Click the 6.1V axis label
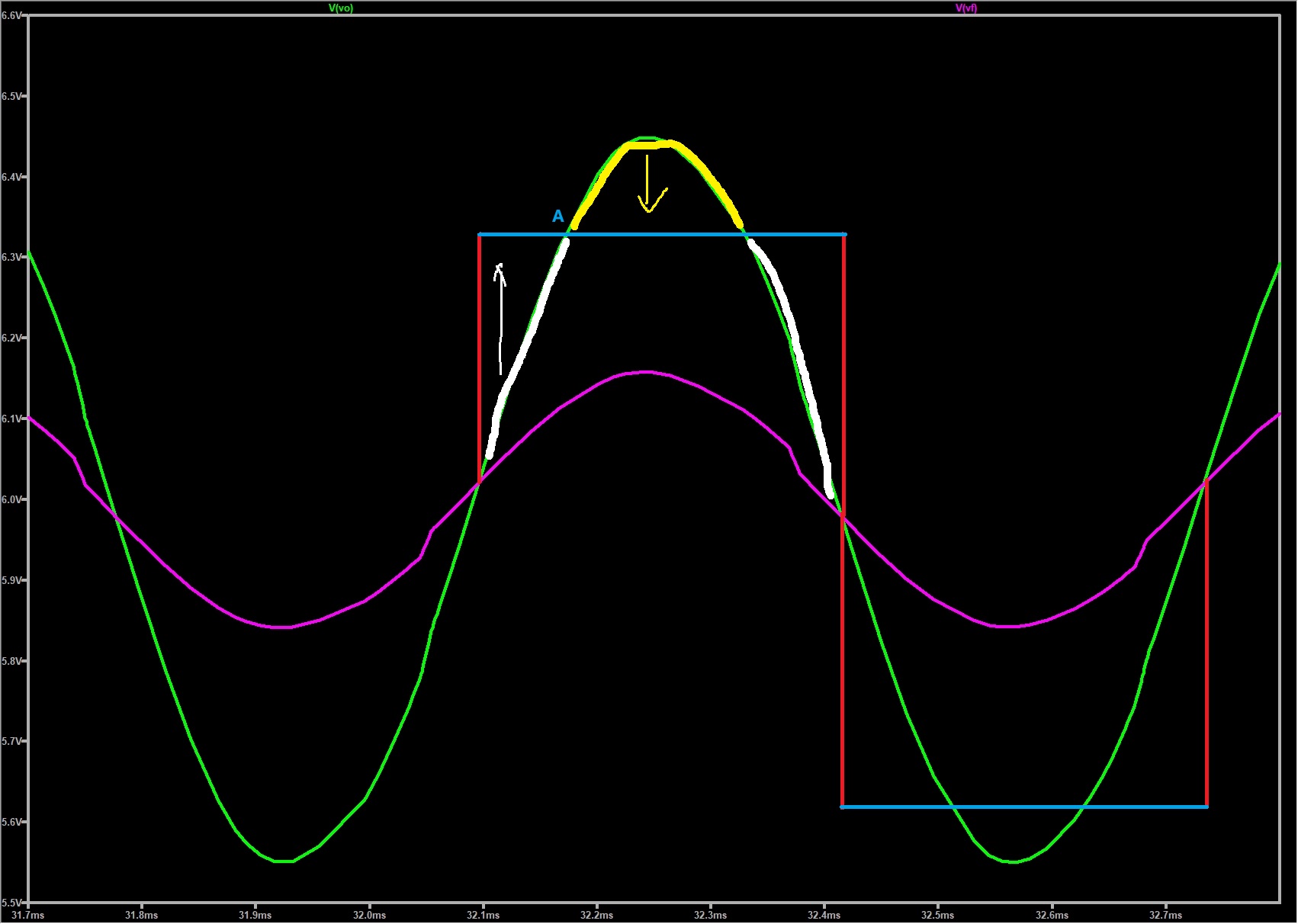Image resolution: width=1298 pixels, height=924 pixels. [11, 419]
